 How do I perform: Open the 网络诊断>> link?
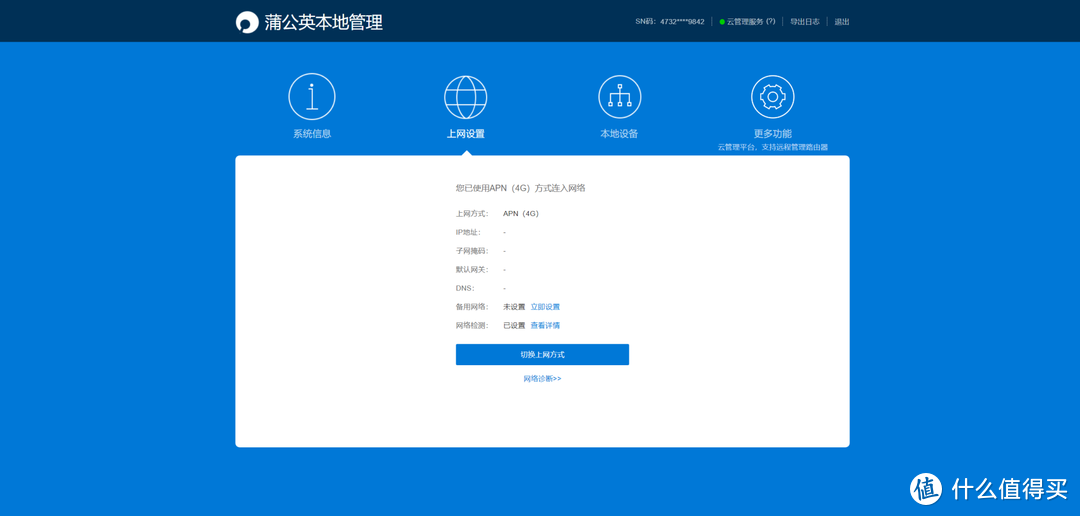click(x=542, y=379)
